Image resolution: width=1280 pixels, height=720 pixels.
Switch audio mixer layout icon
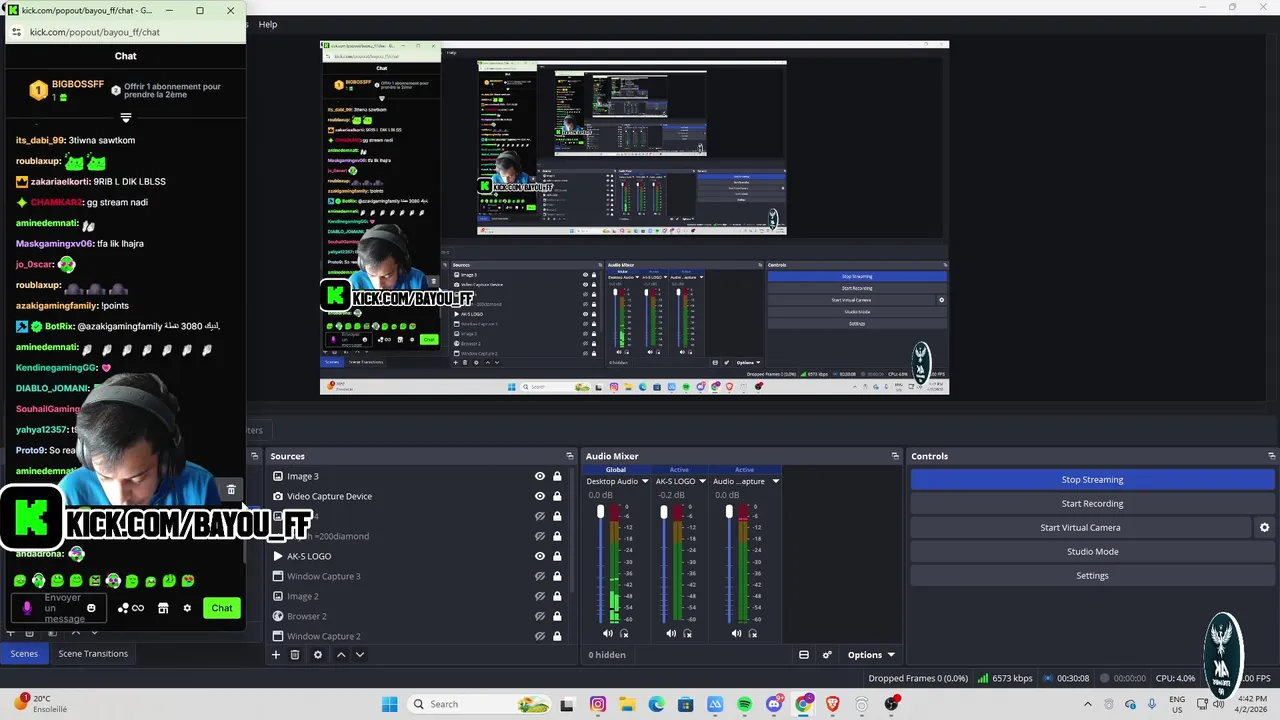(804, 655)
